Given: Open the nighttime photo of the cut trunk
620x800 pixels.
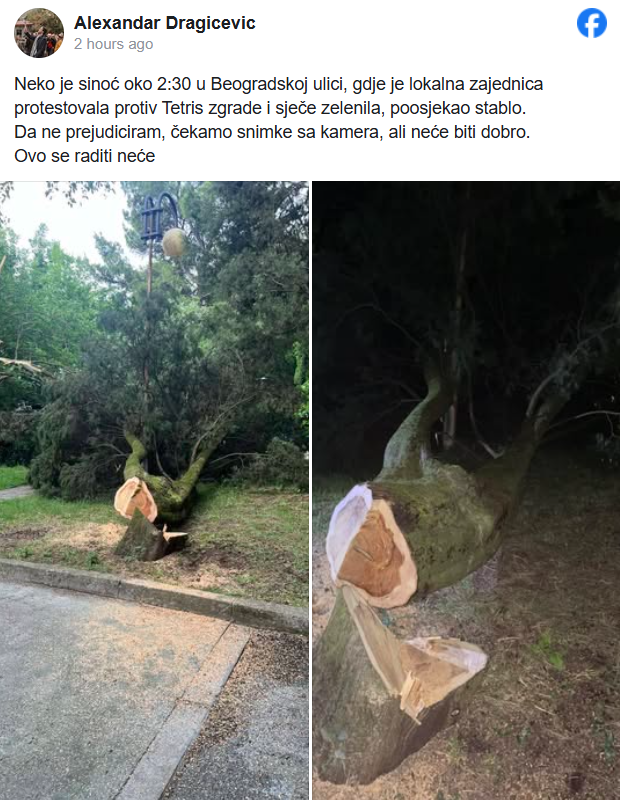Looking at the screenshot, I should click(466, 490).
